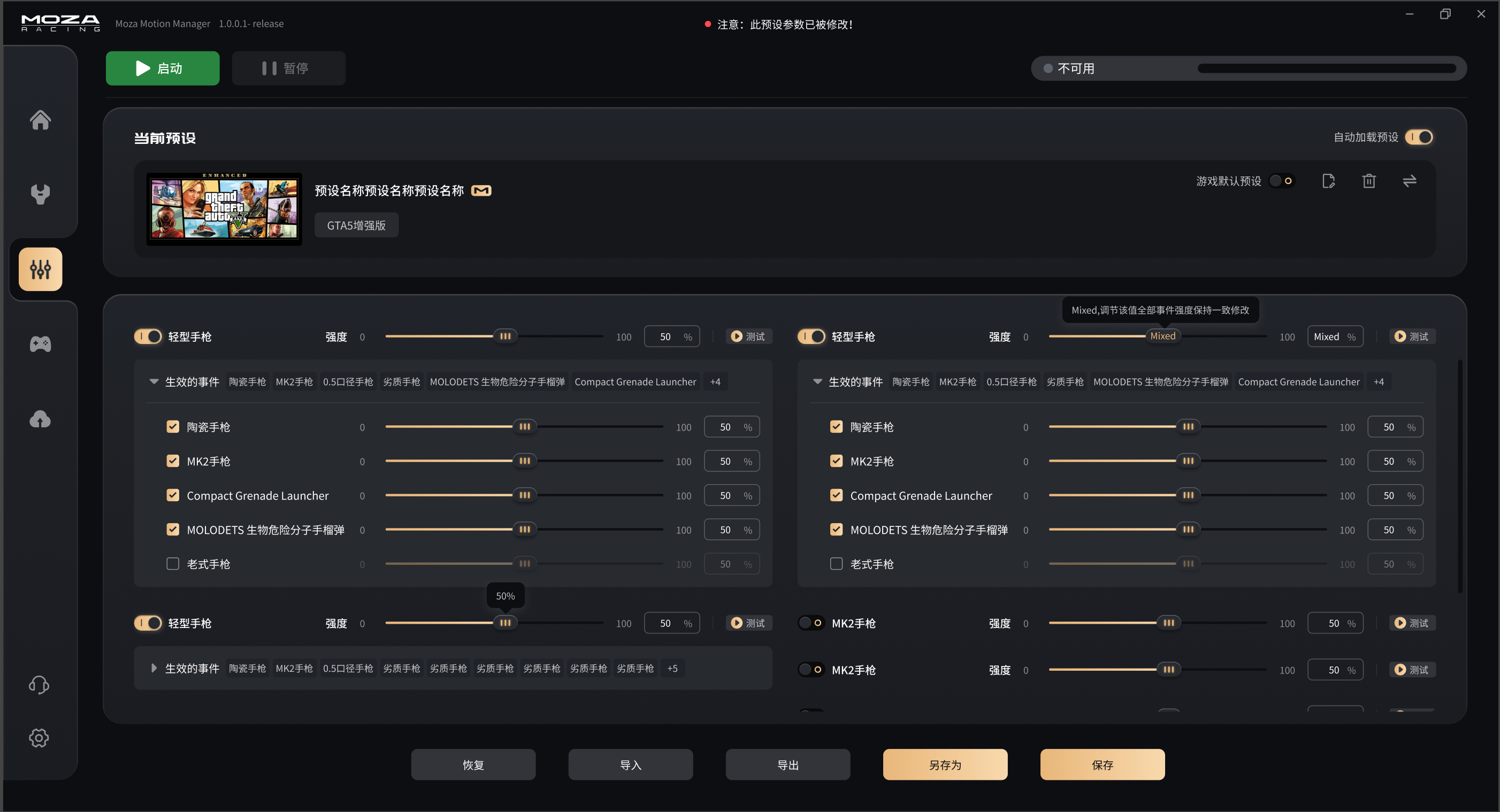The height and width of the screenshot is (812, 1500).
Task: Click the 启动 start button
Action: (x=163, y=68)
